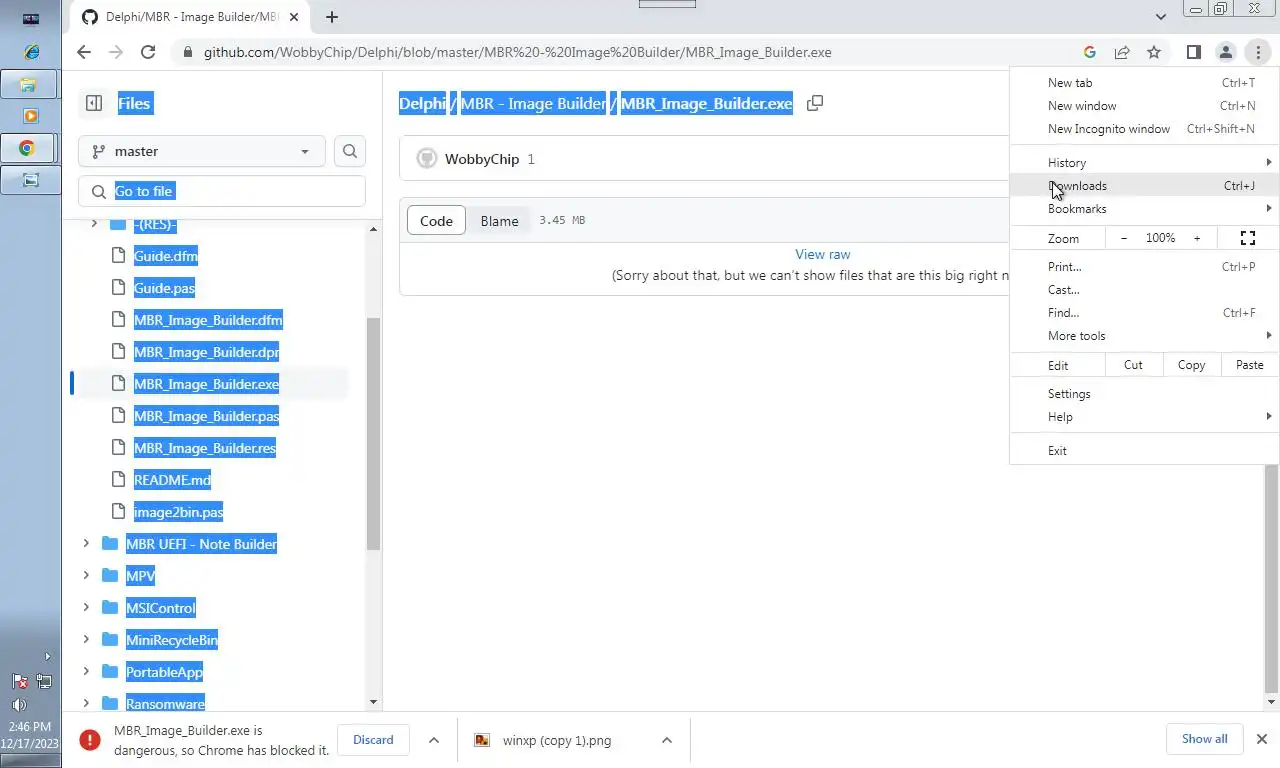Click the search magnifier next to master branch
1280x768 pixels.
coord(350,151)
